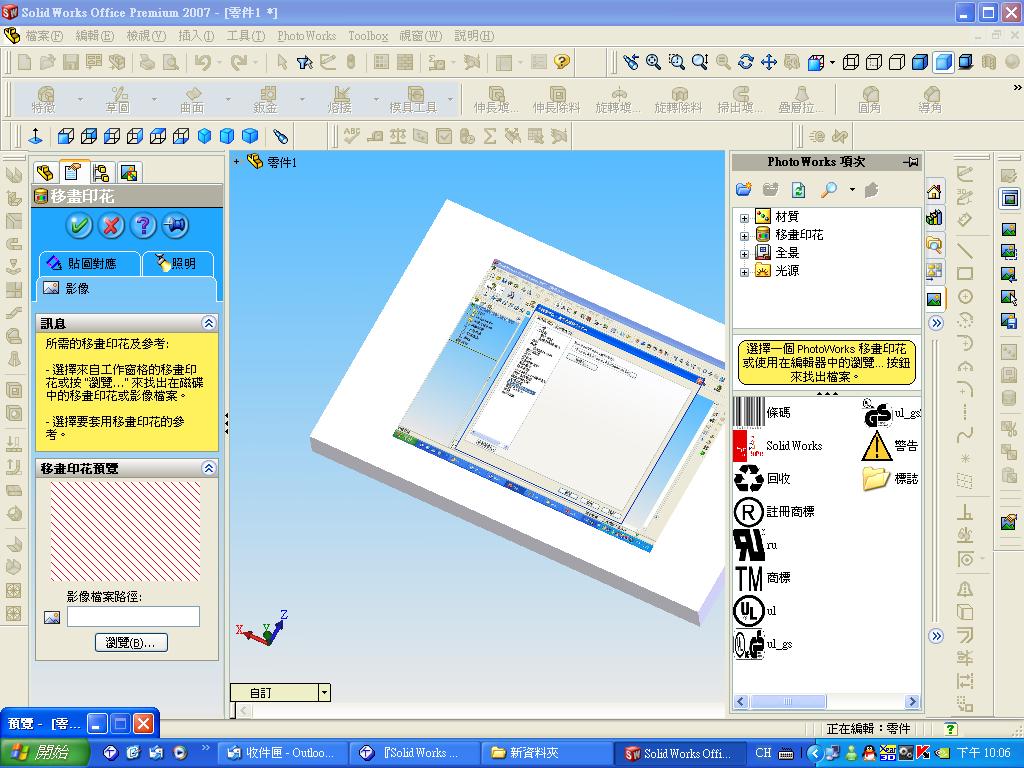Screen dimensions: 1024x768
Task: Open the PropertyManager tab icon
Action: pos(72,172)
